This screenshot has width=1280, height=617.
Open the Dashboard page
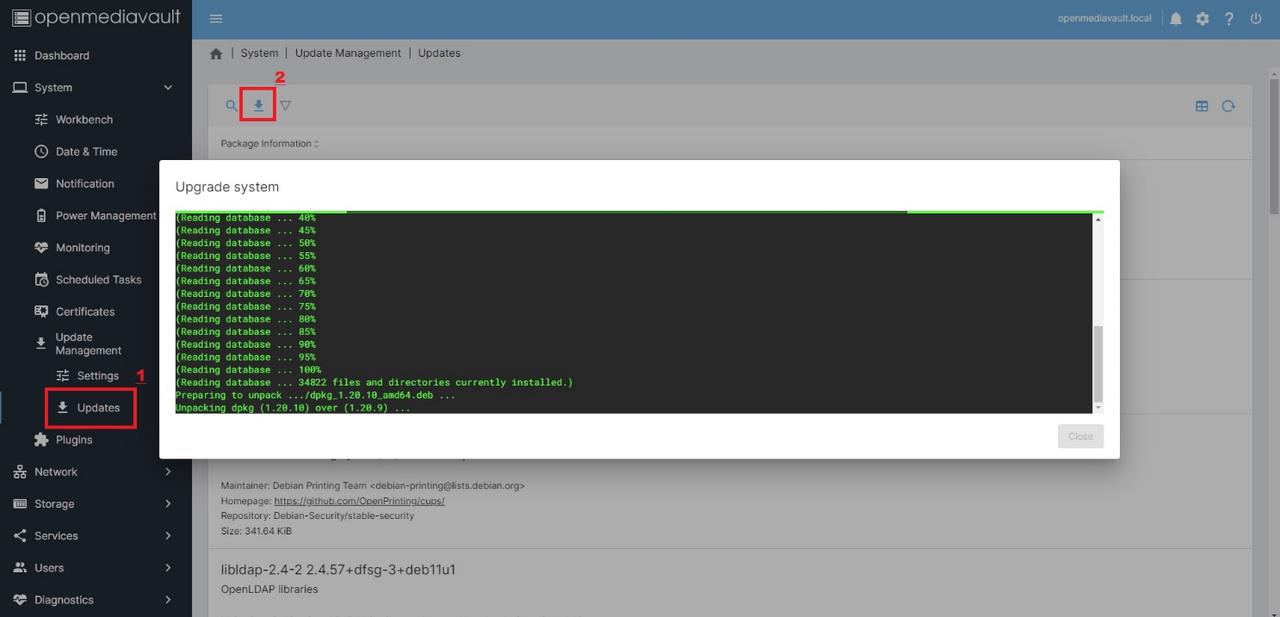pyautogui.click(x=61, y=56)
